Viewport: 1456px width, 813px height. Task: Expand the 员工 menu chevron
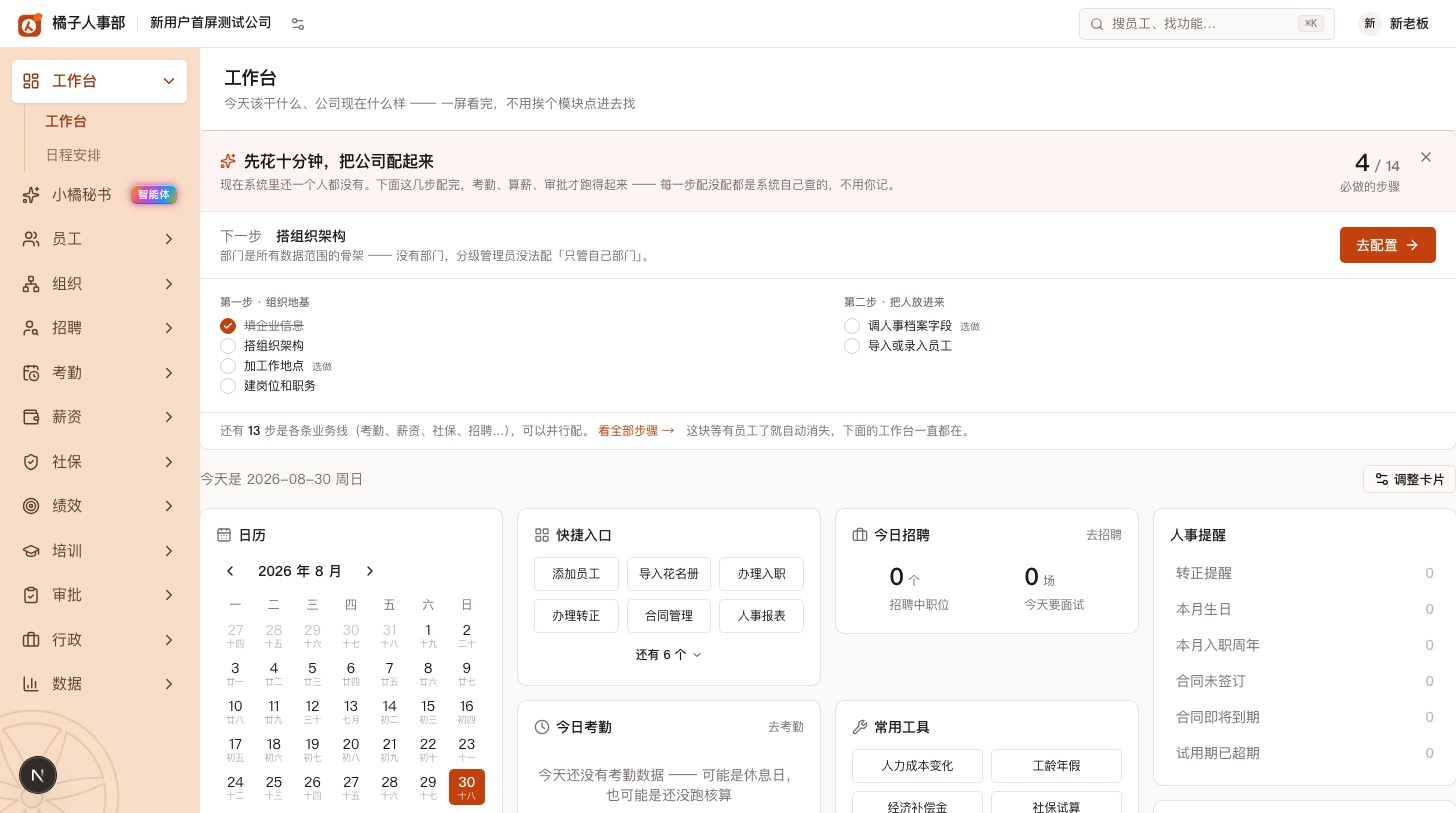pos(169,239)
